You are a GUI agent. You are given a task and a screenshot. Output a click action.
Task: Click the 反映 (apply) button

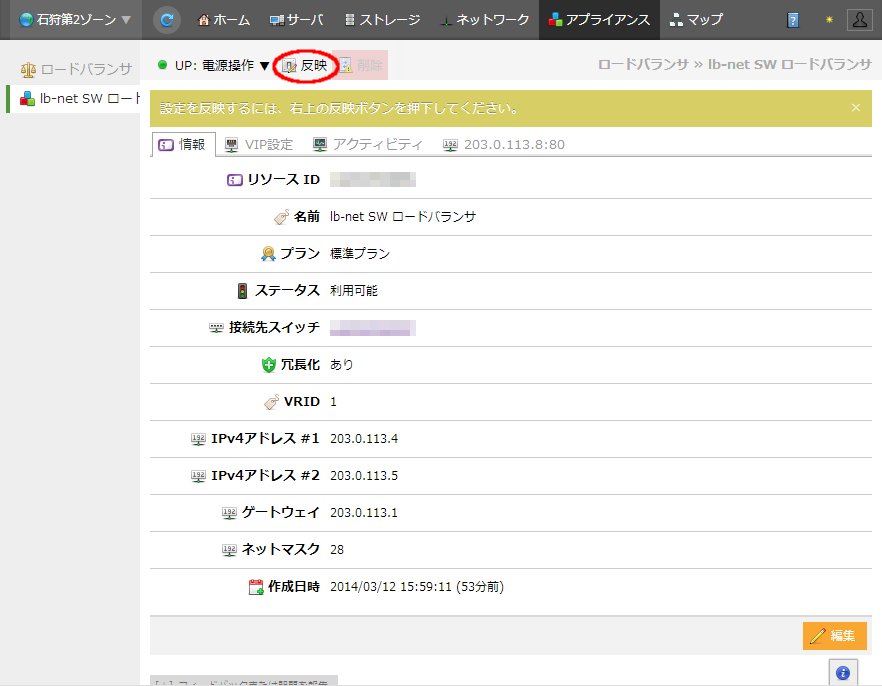coord(306,65)
